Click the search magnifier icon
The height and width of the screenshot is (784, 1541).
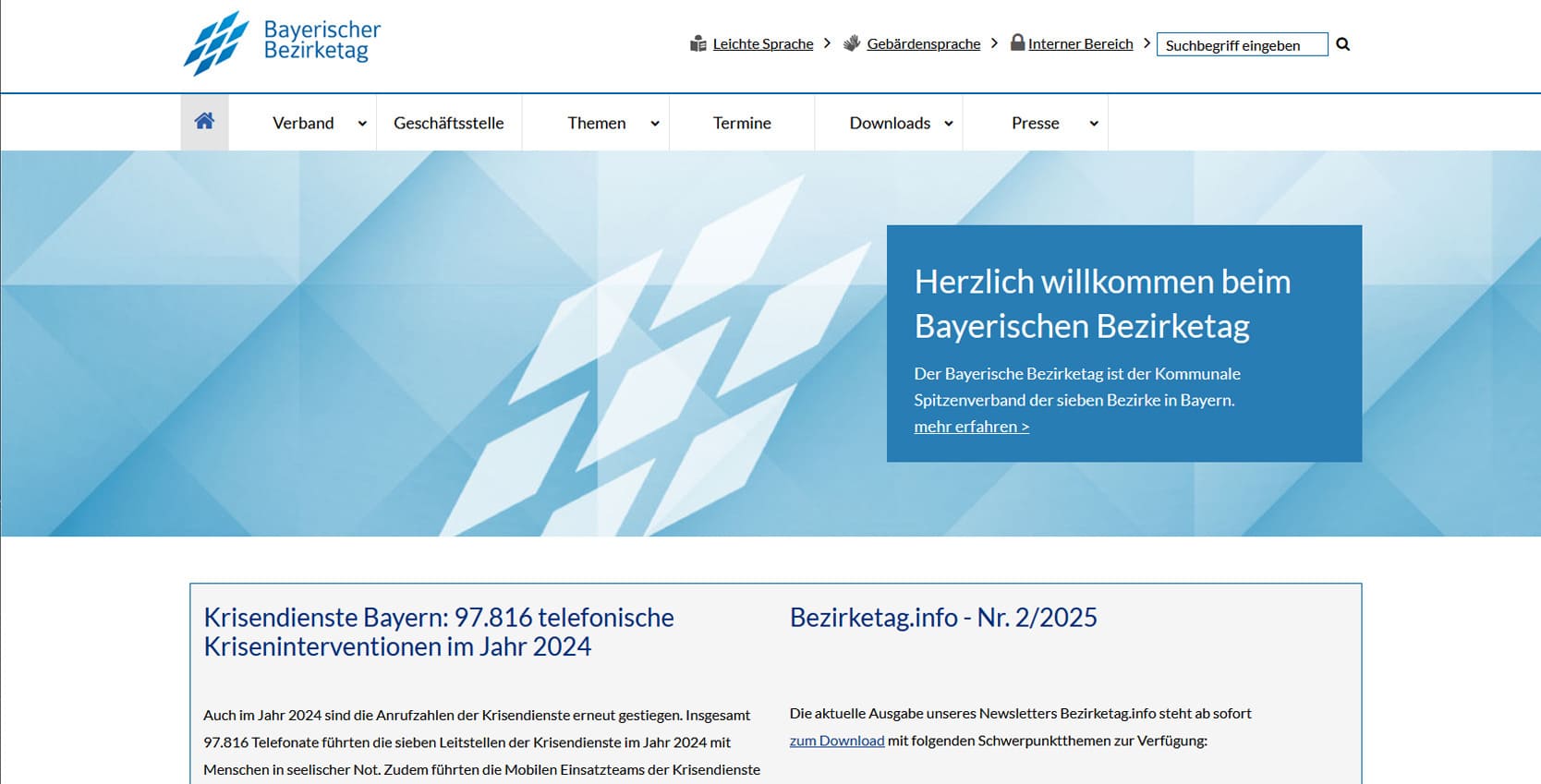[x=1342, y=44]
